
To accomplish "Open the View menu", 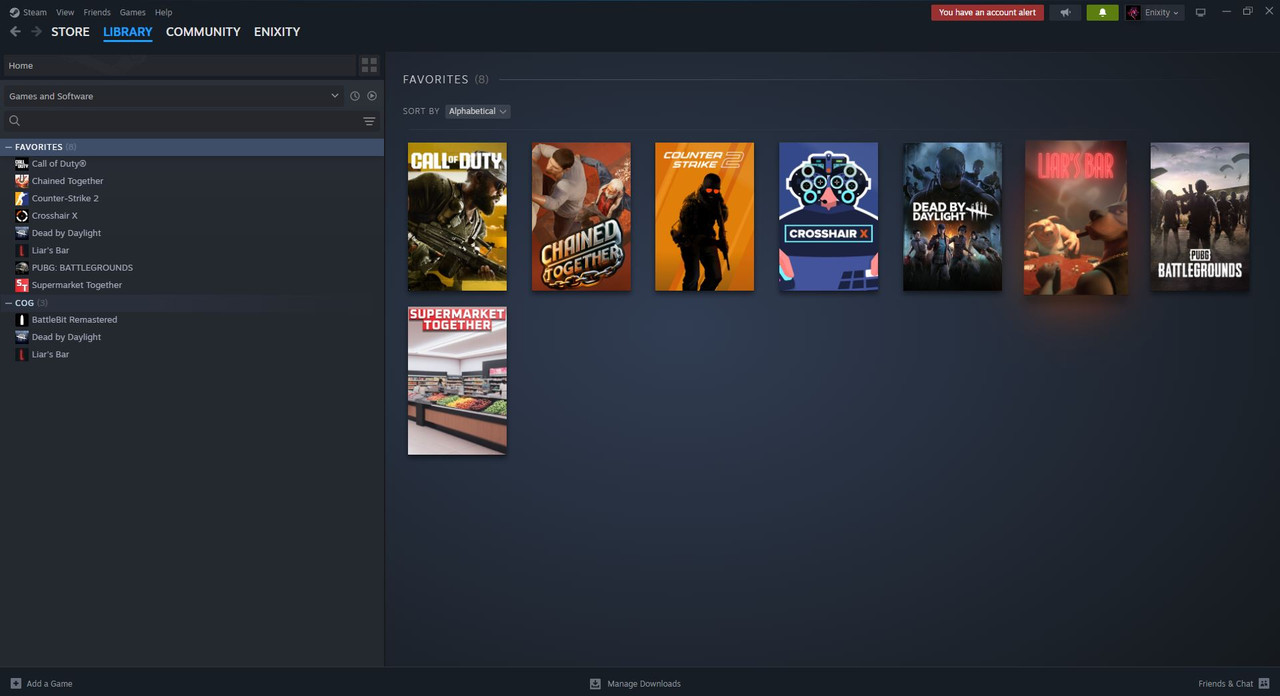I will (65, 12).
